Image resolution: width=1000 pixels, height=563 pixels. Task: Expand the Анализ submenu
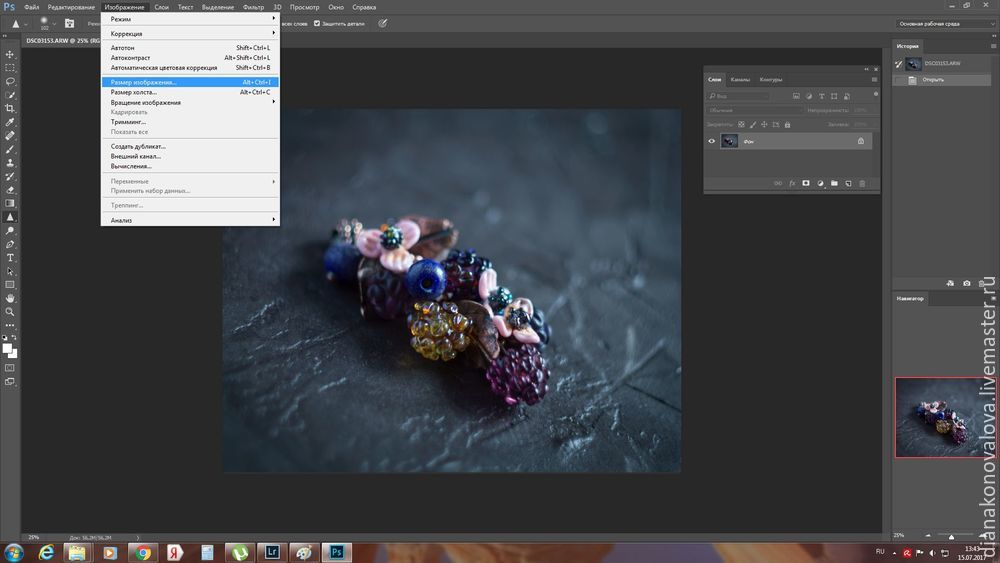[x=190, y=220]
